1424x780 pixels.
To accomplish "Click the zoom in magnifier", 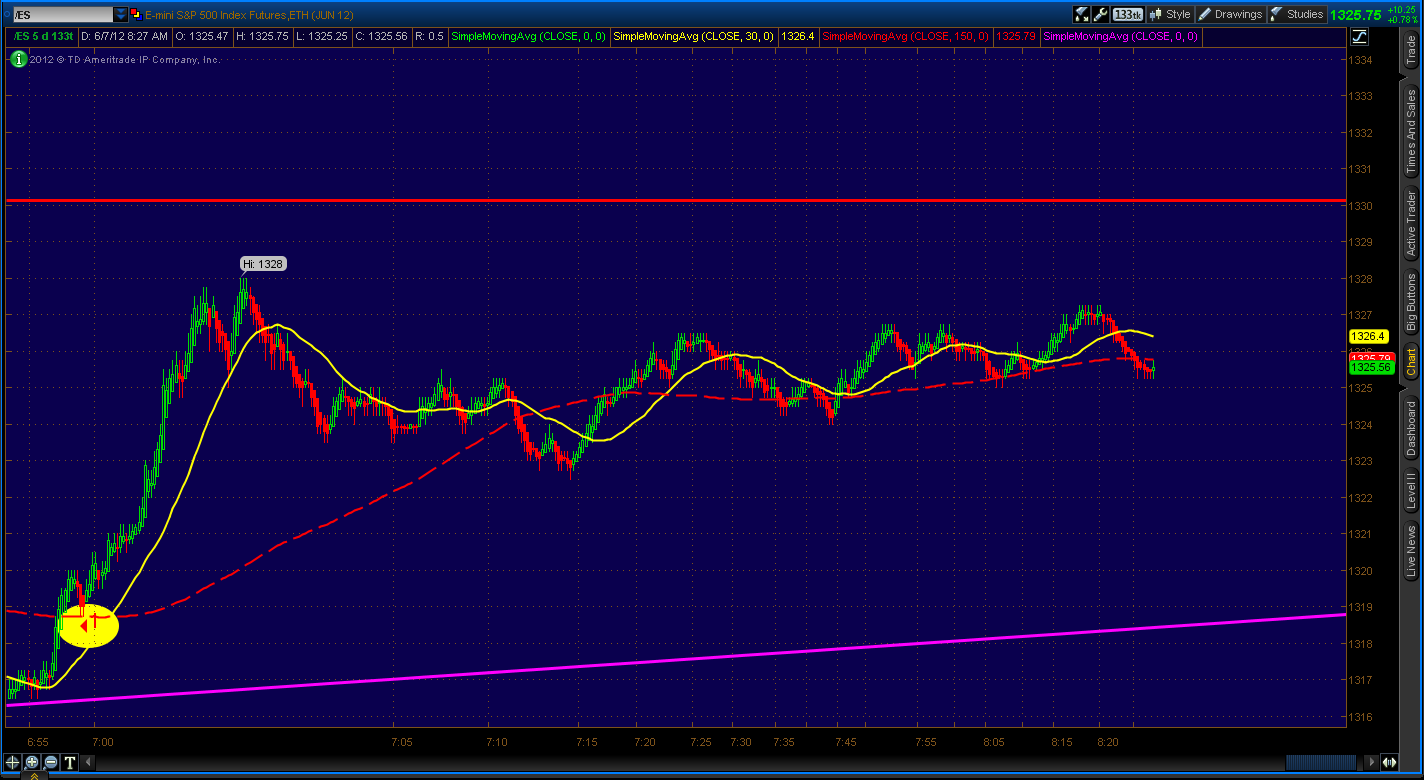I will coord(32,763).
